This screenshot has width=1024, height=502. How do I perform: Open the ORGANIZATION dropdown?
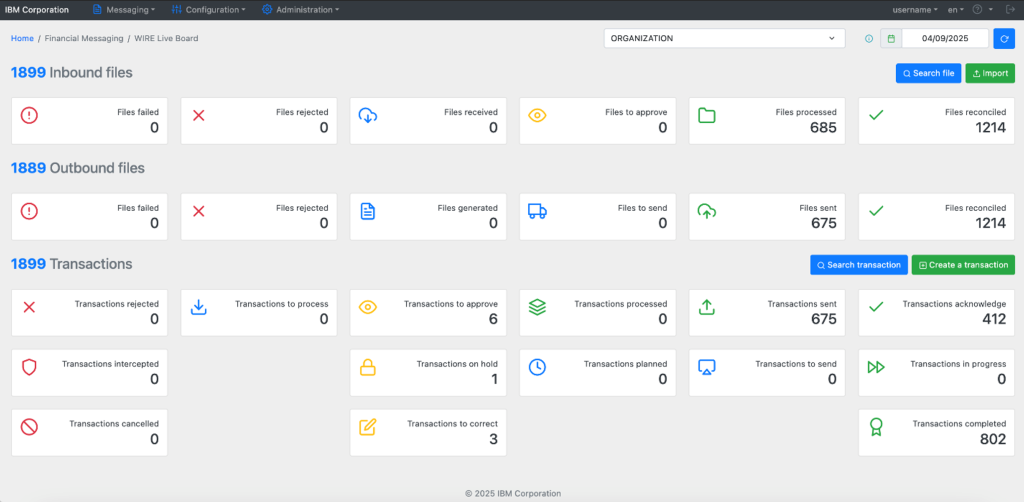(724, 39)
